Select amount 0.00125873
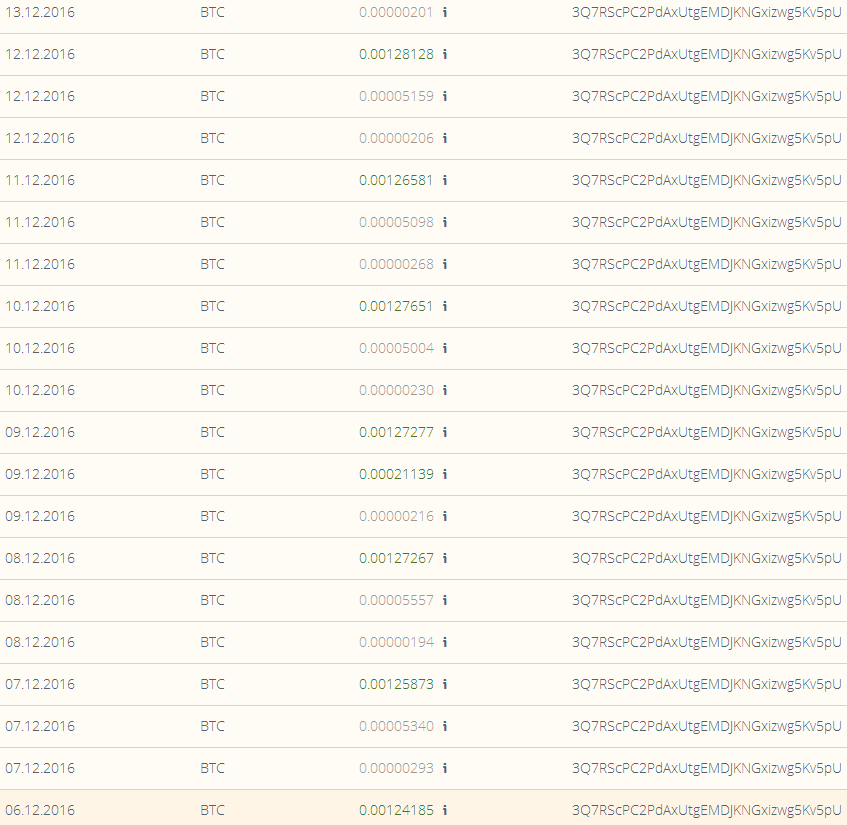The width and height of the screenshot is (847, 825). 396,684
